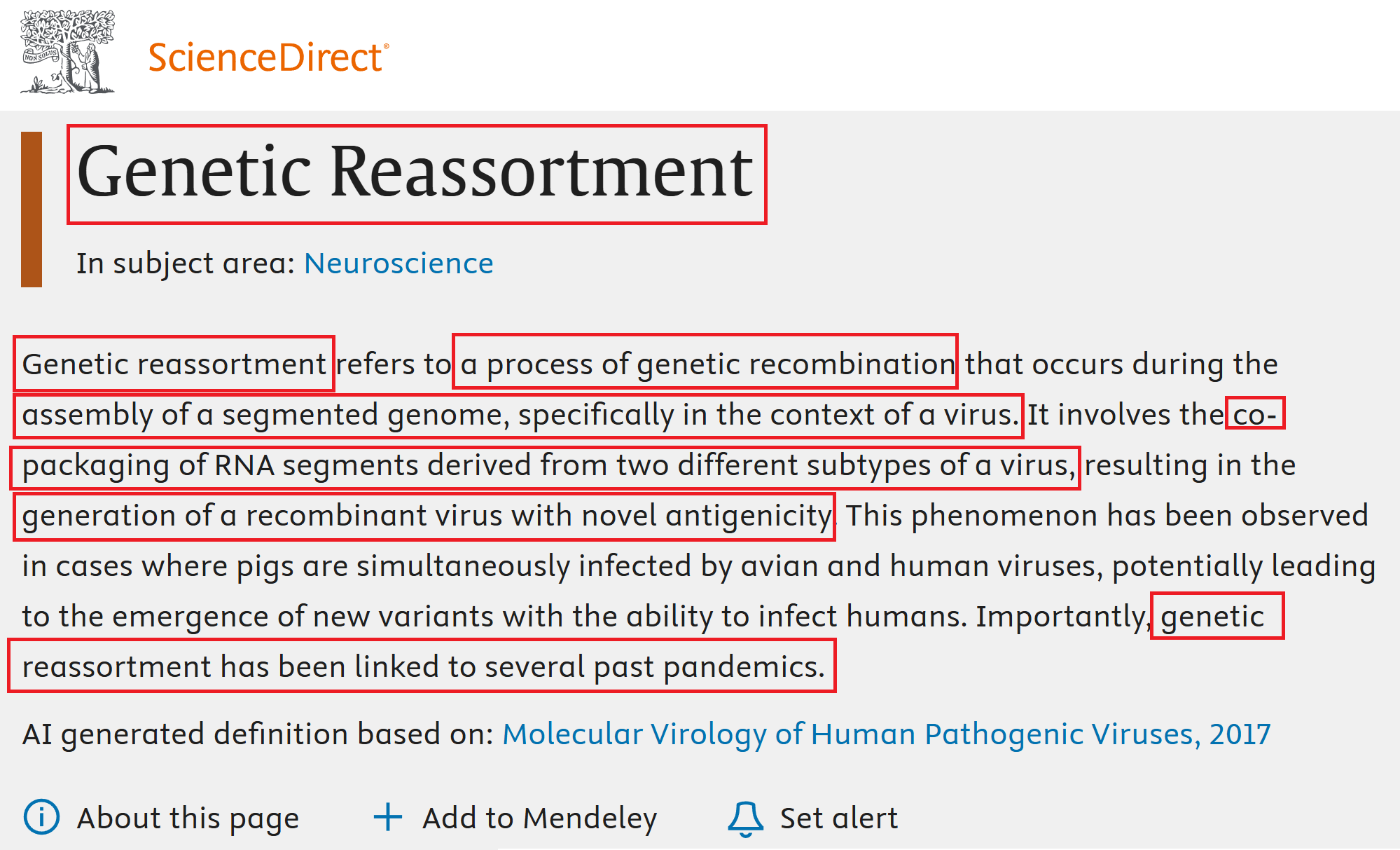Click 'a process of genetic recombination' highlight
This screenshot has width=1400, height=850.
click(705, 362)
